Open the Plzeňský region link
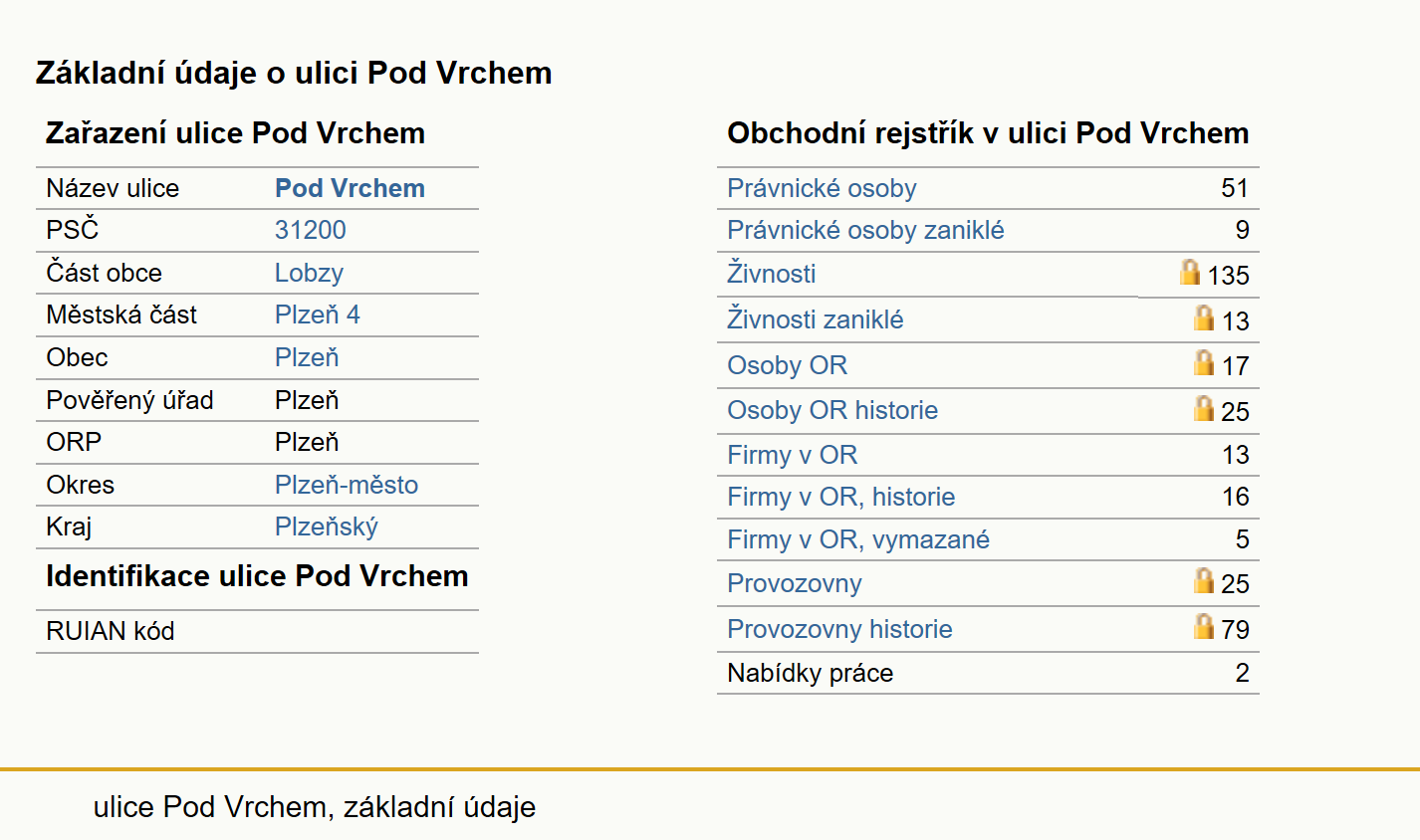The image size is (1420, 840). [x=327, y=526]
